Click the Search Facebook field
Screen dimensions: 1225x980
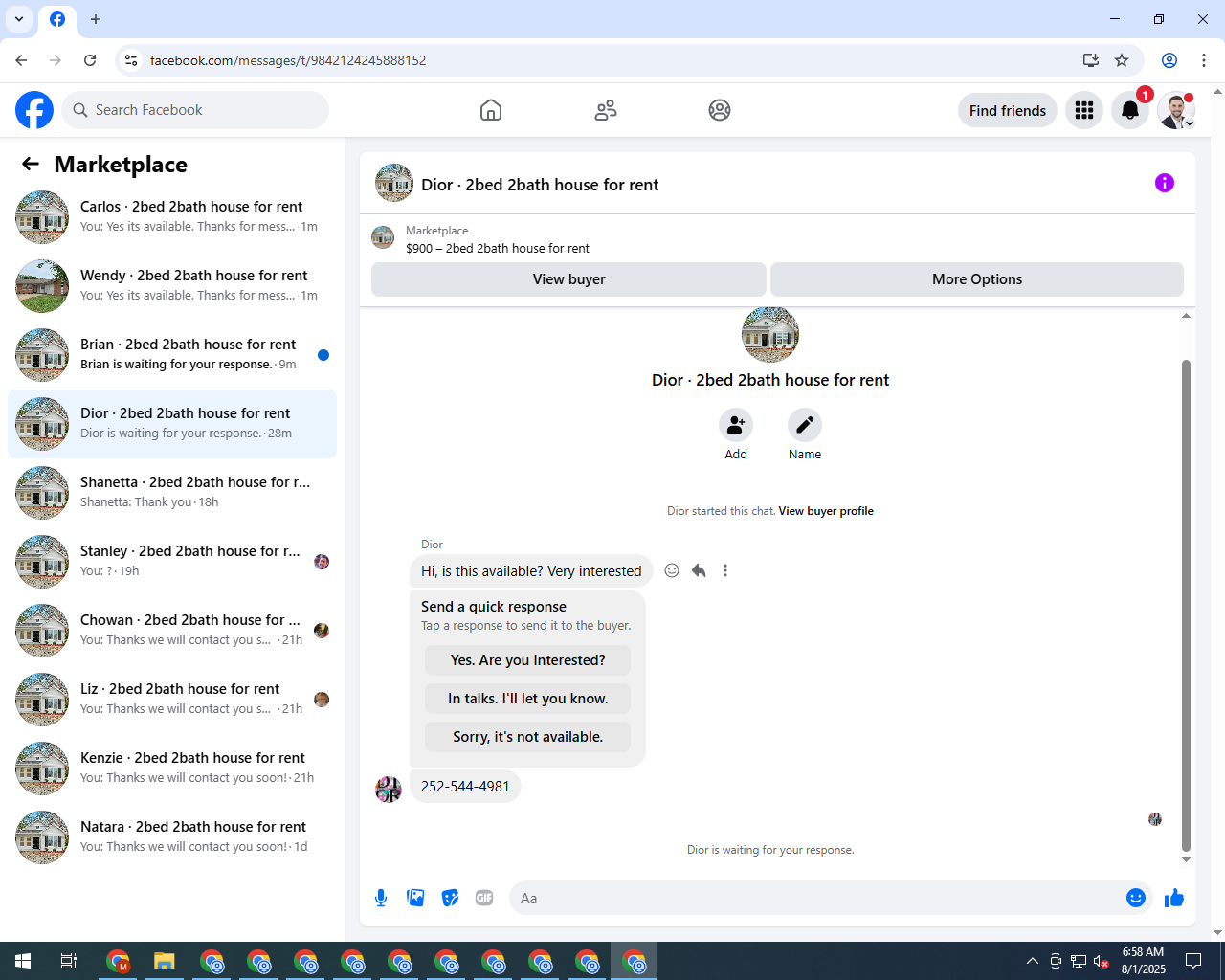[195, 110]
